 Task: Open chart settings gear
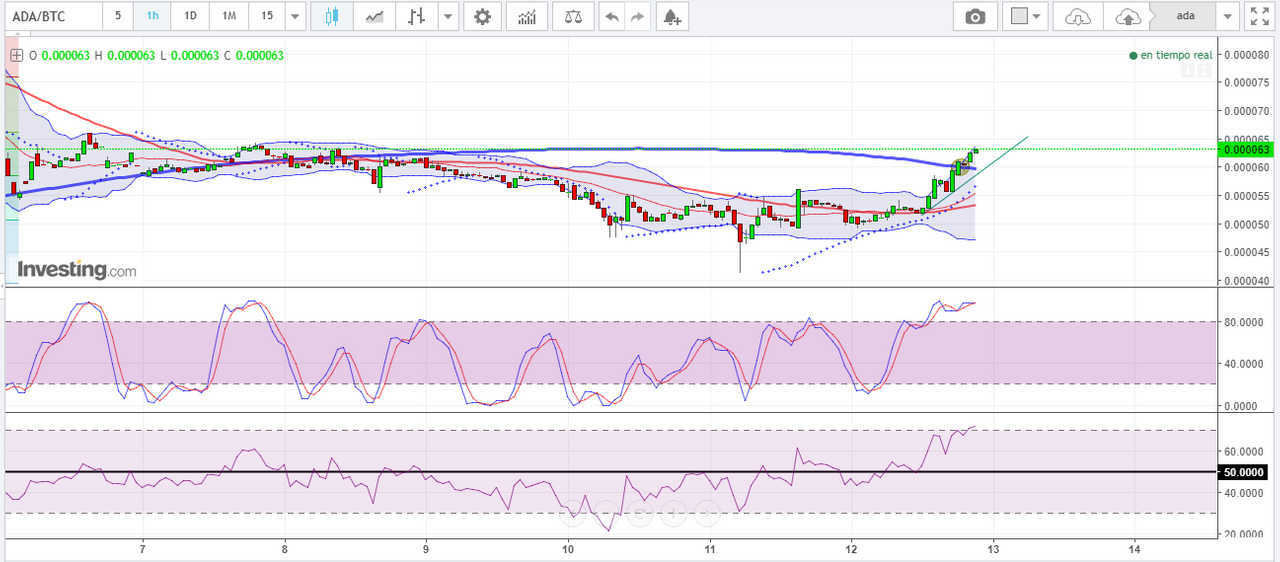[483, 16]
